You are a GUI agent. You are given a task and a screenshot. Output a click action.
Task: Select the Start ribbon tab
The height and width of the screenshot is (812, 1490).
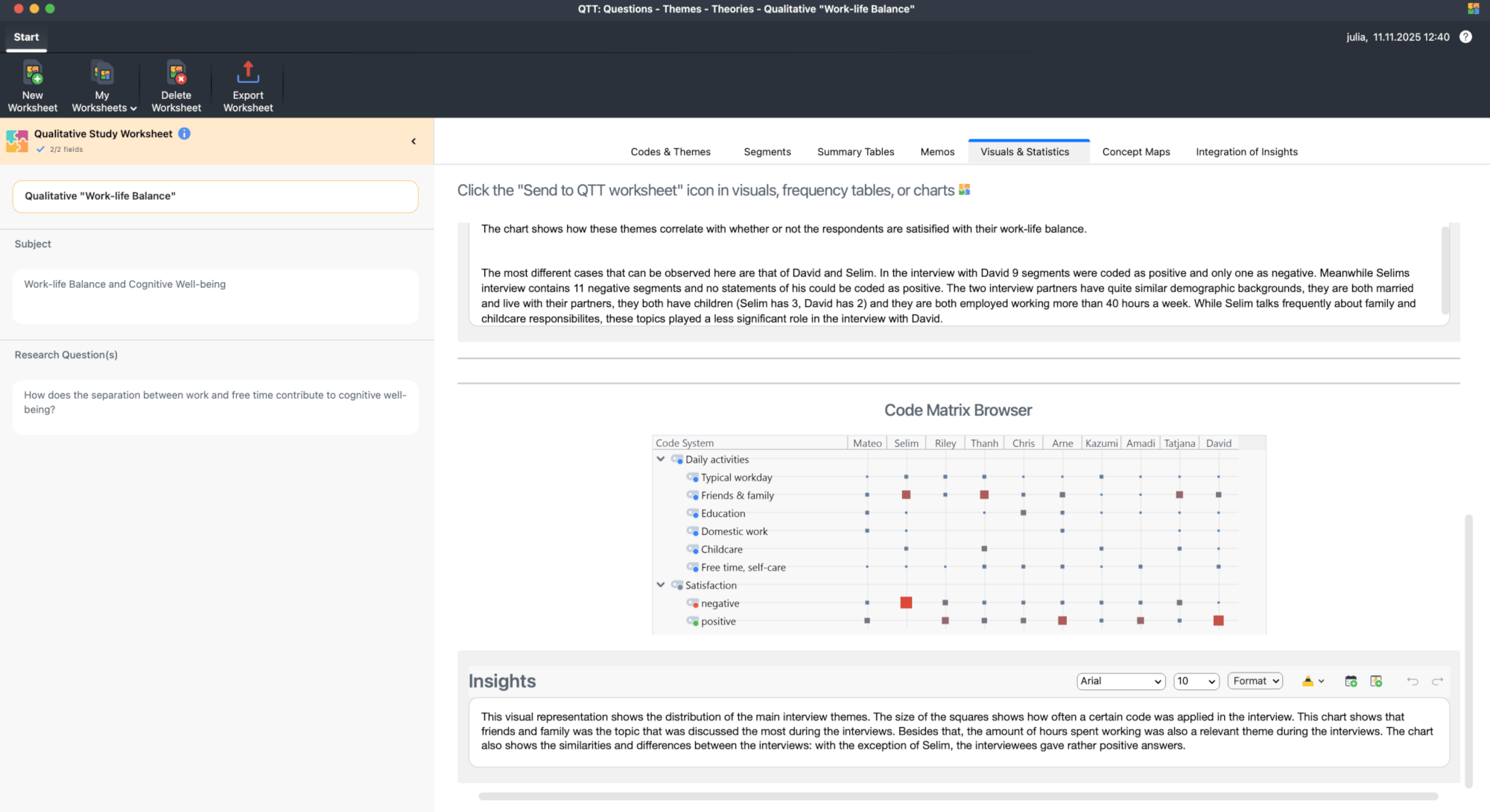tap(26, 37)
